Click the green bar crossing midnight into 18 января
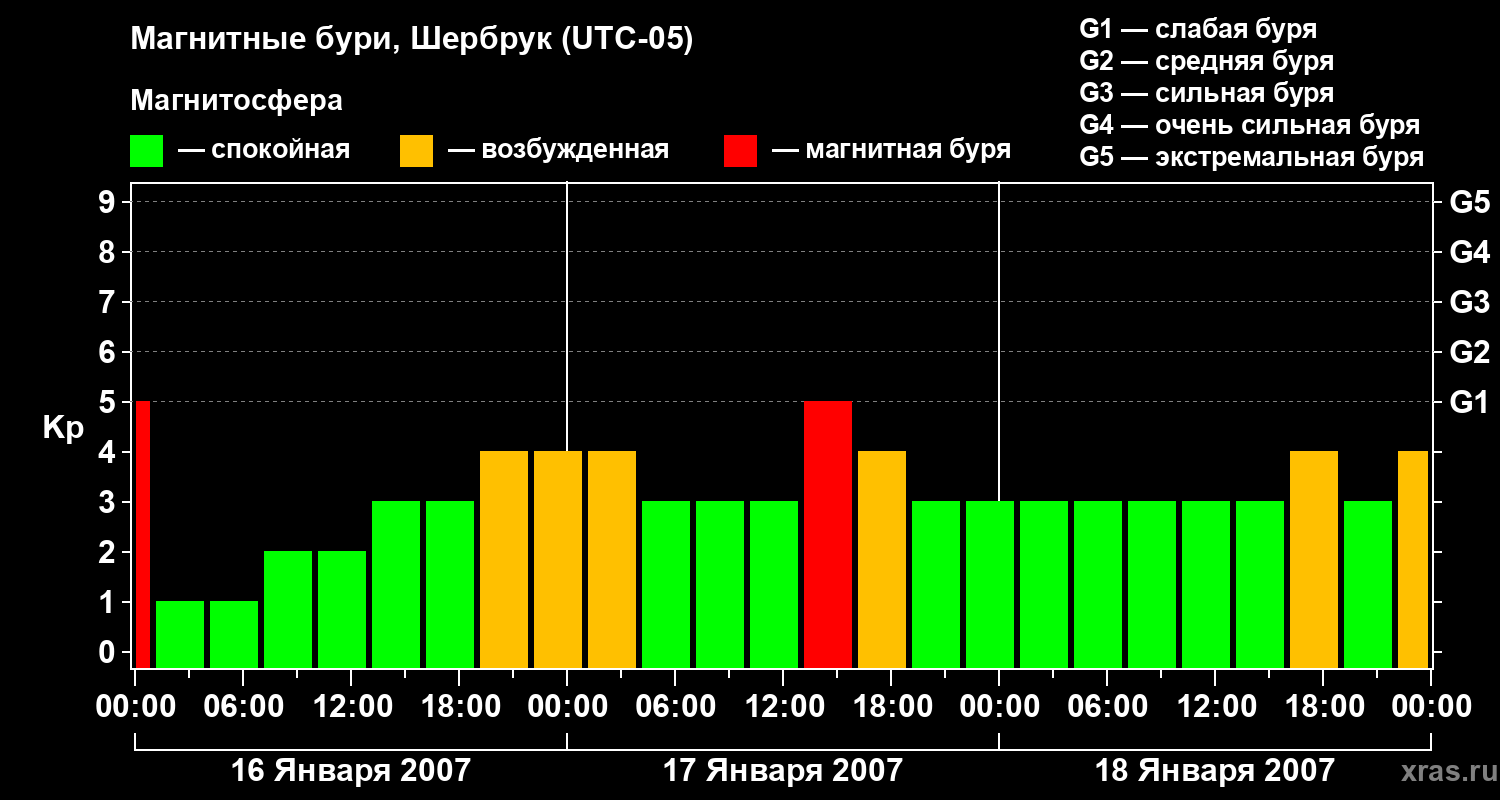This screenshot has width=1500, height=800. click(990, 584)
